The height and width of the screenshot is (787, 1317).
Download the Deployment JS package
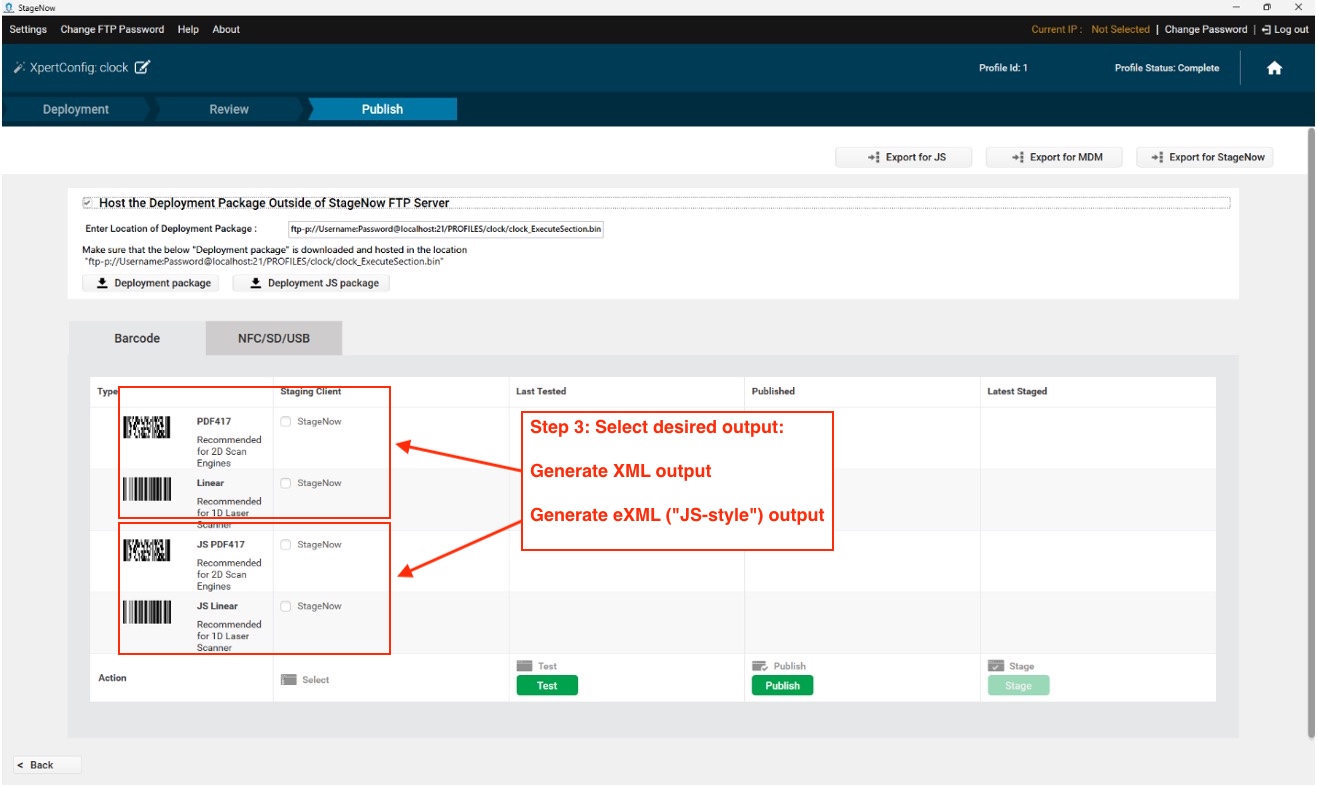point(311,283)
